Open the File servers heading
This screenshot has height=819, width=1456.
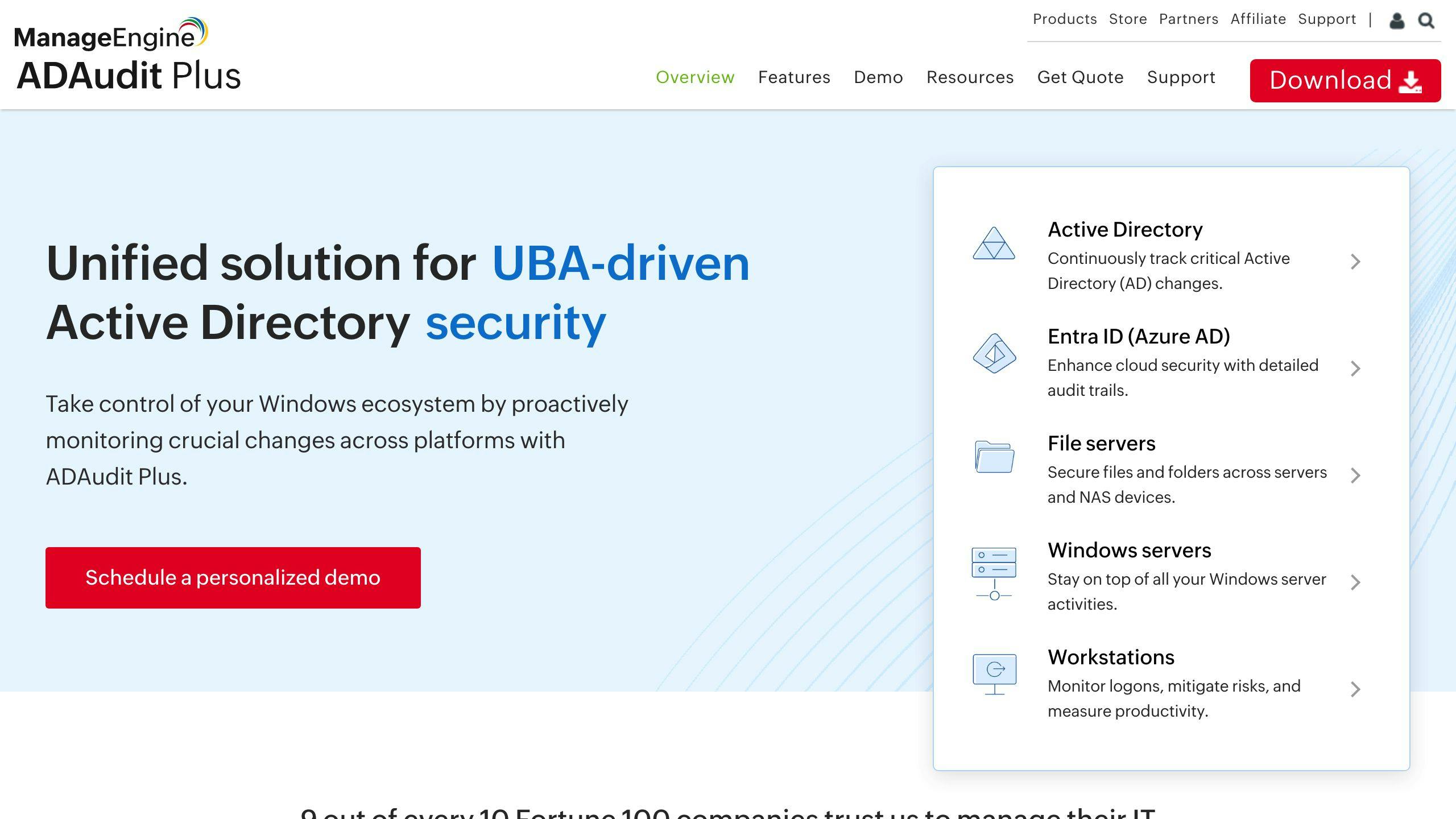pos(1102,444)
